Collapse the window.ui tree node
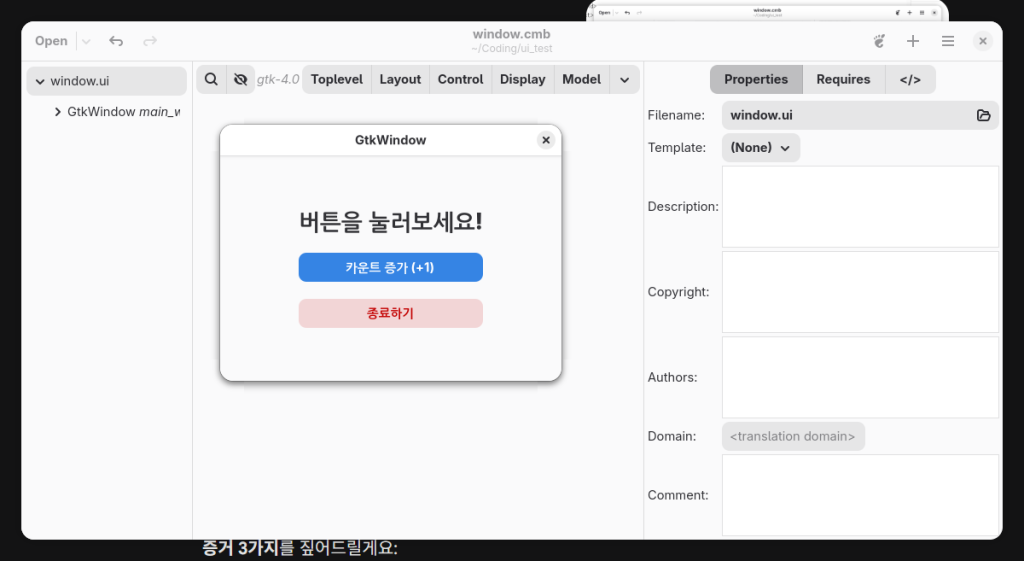The height and width of the screenshot is (561, 1024). coord(39,81)
